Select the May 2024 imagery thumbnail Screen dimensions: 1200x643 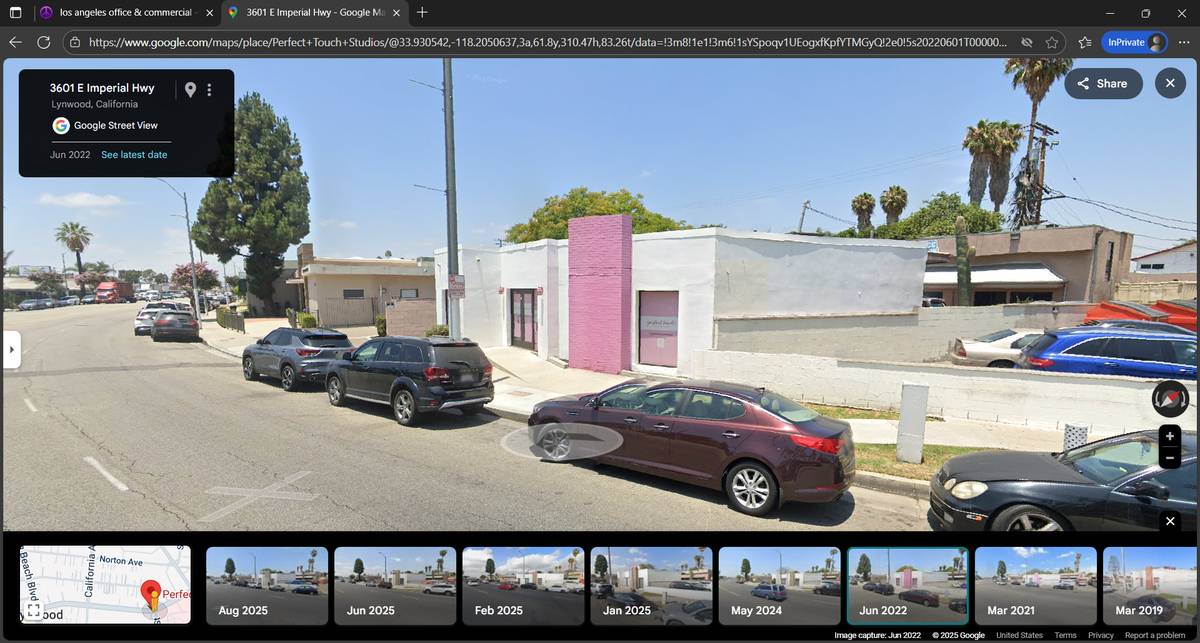tap(779, 586)
